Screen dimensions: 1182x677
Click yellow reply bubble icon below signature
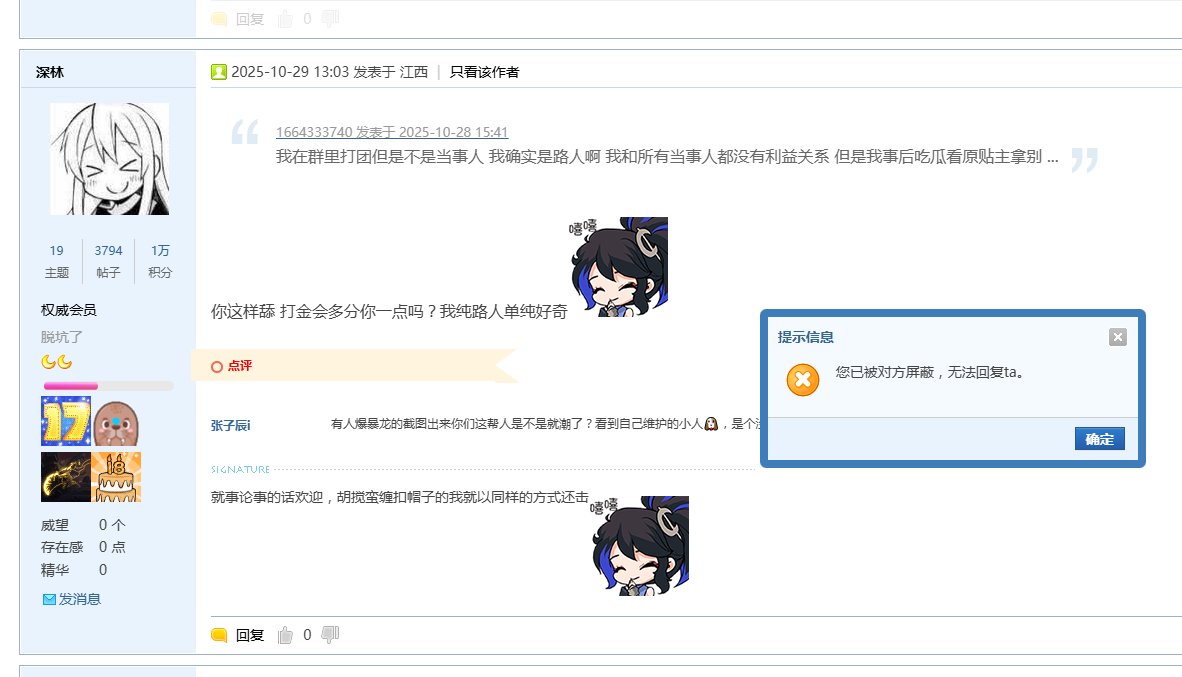pos(219,636)
